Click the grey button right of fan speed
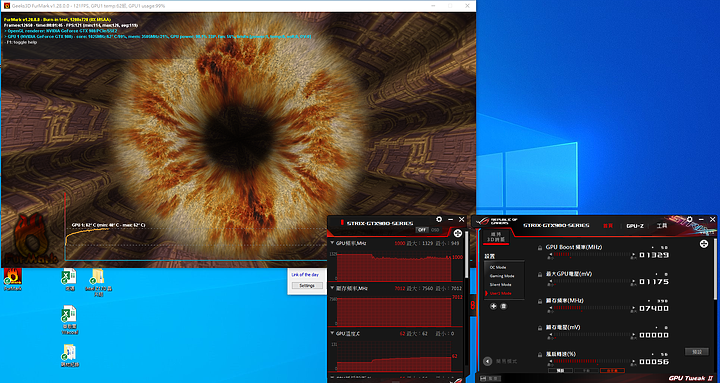Screen dimensions: 720x383 (697, 352)
